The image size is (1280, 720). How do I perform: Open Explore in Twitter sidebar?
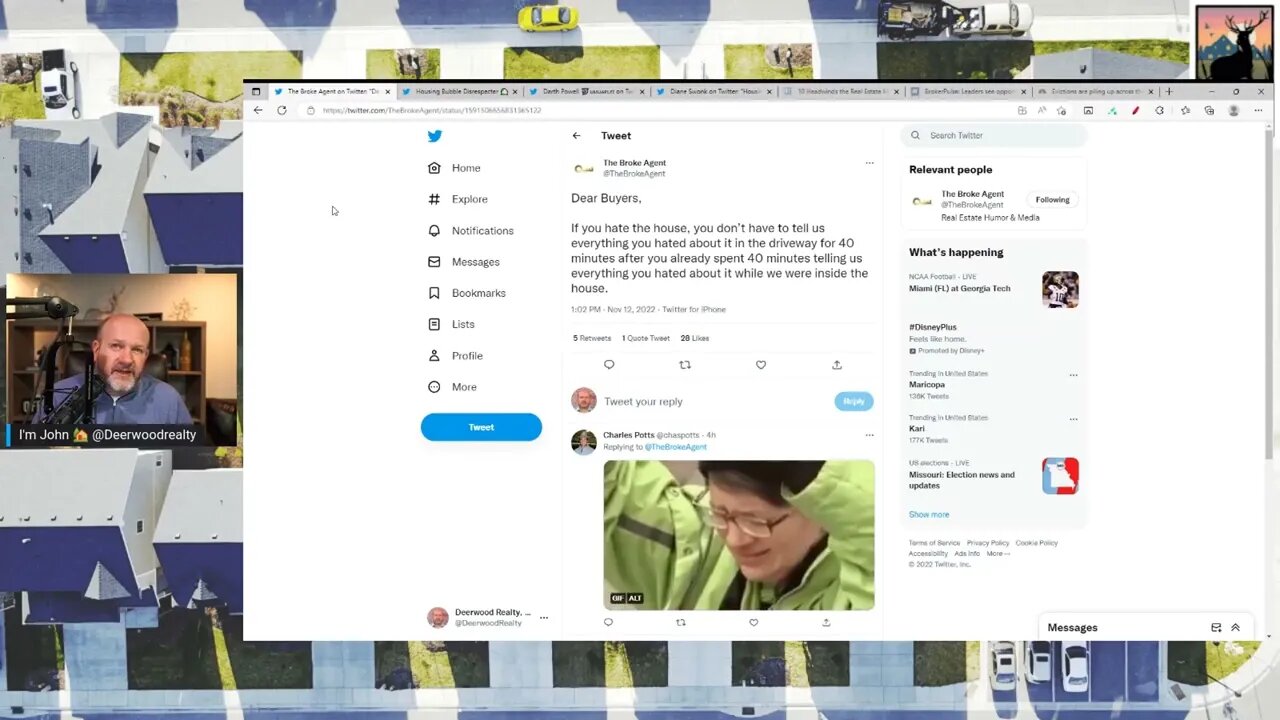(x=458, y=199)
